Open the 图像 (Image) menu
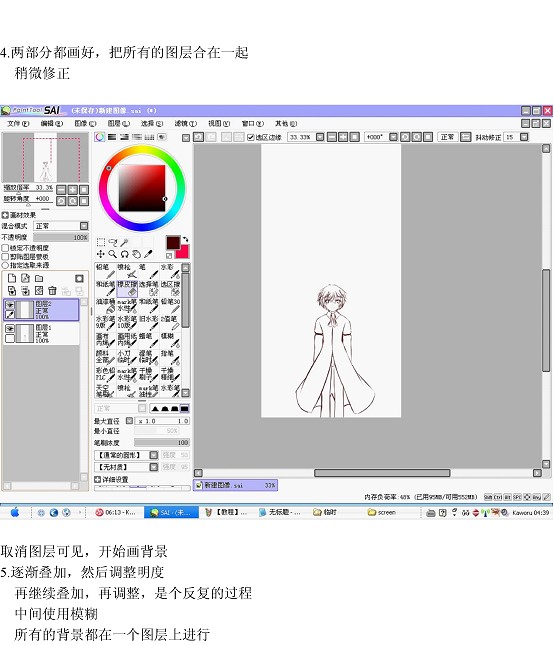 coord(85,123)
